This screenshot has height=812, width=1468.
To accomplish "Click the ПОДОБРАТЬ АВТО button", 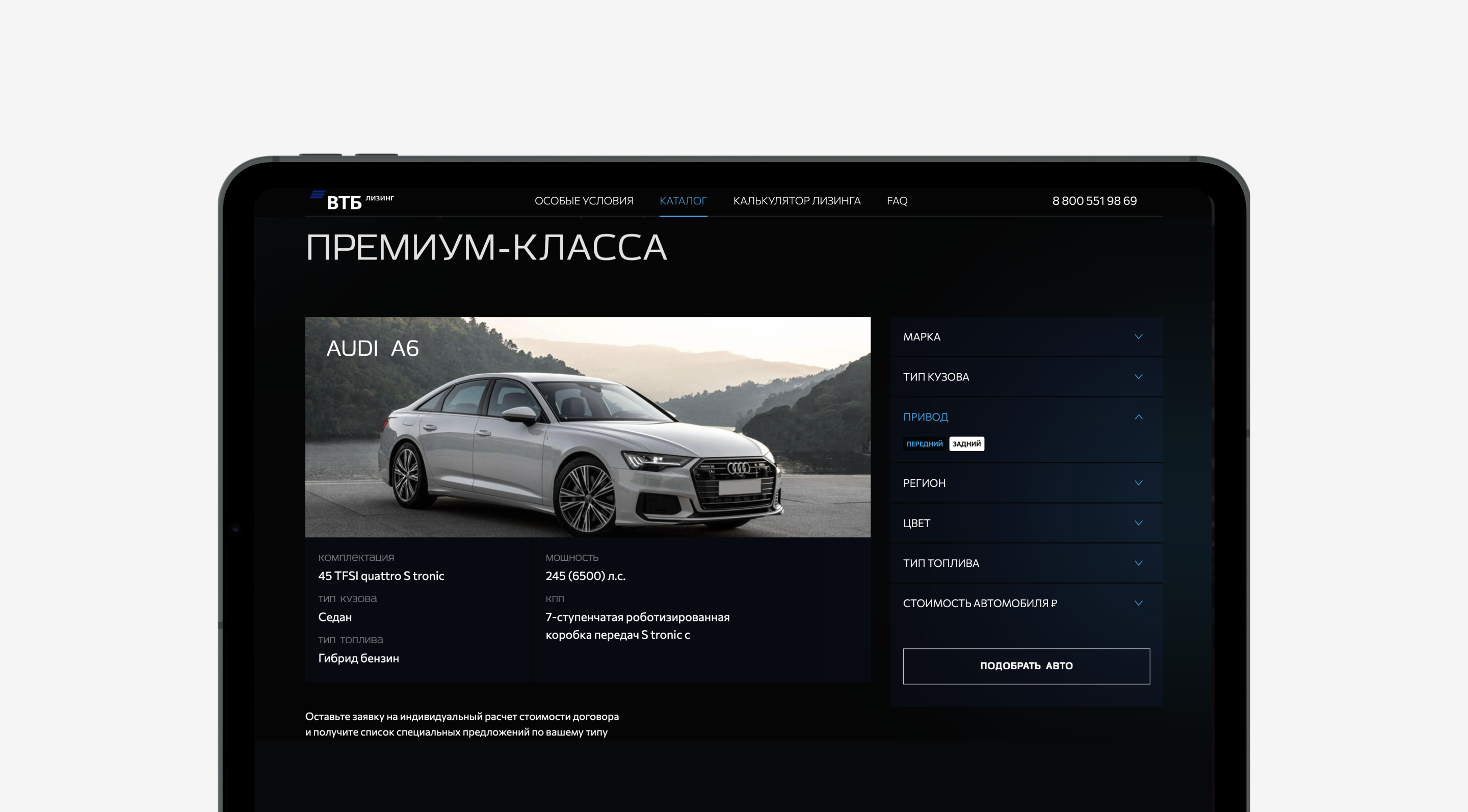I will click(x=1027, y=666).
